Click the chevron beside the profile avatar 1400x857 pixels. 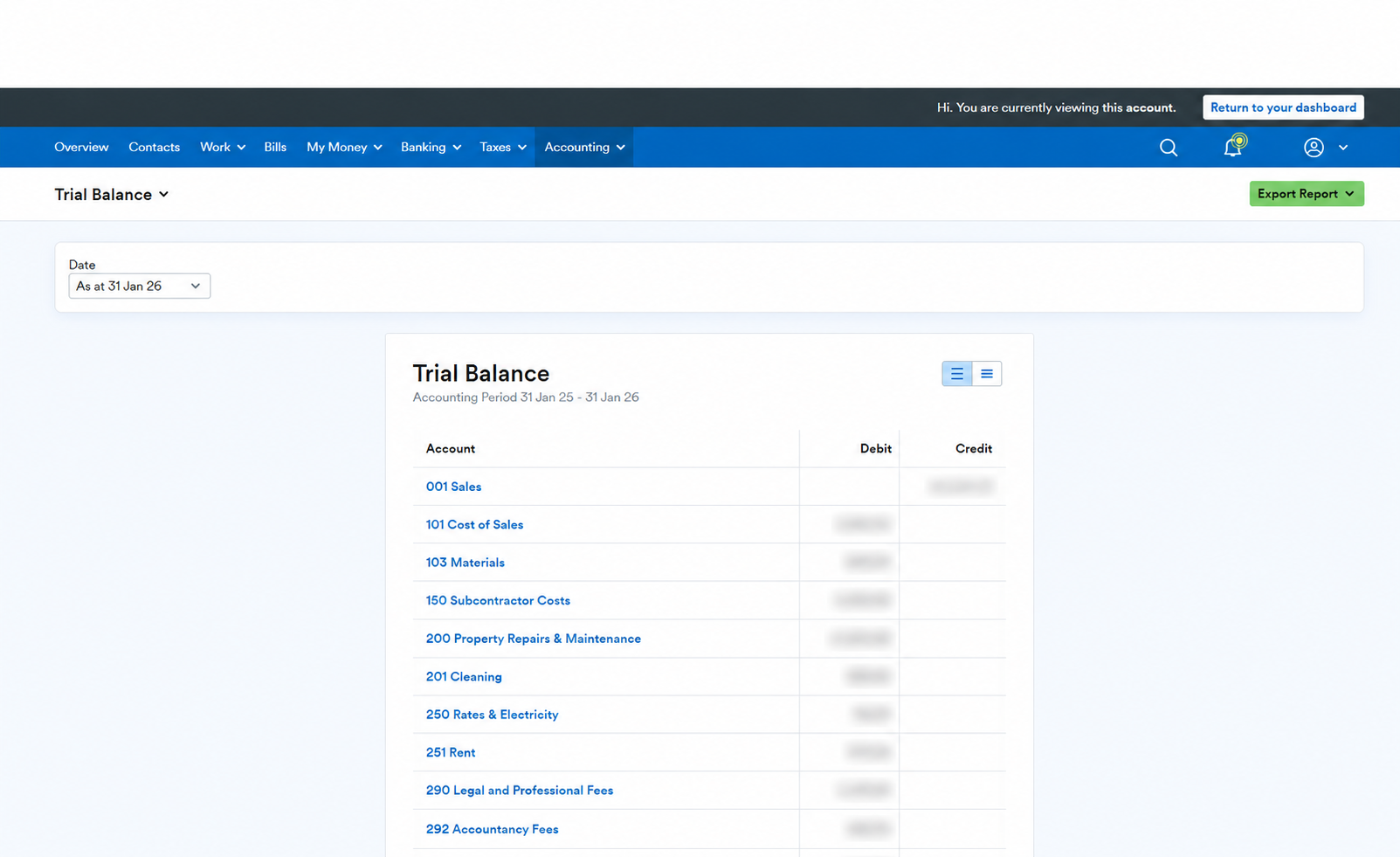coord(1343,148)
